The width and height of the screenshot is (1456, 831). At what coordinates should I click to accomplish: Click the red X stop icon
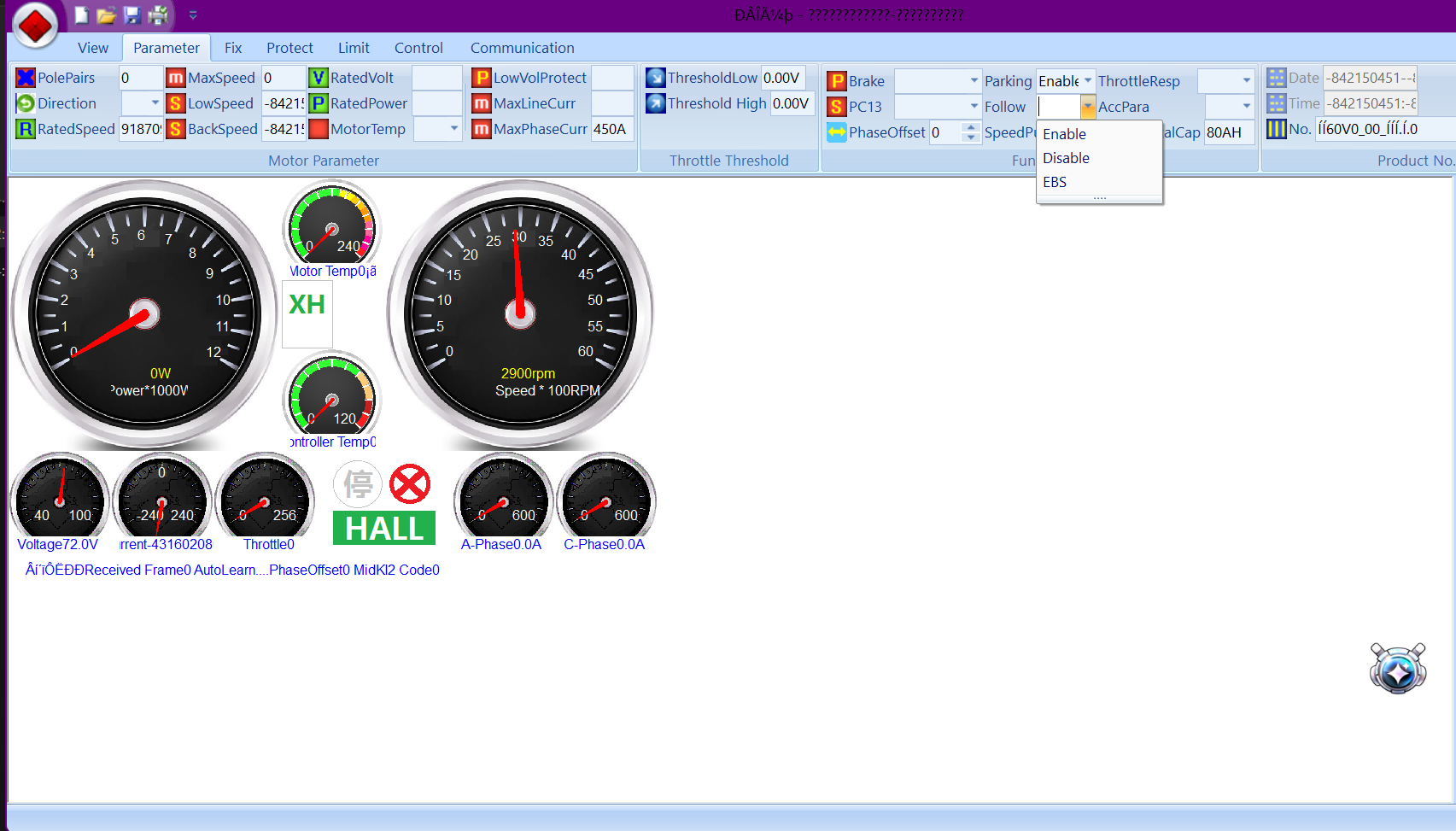[410, 484]
